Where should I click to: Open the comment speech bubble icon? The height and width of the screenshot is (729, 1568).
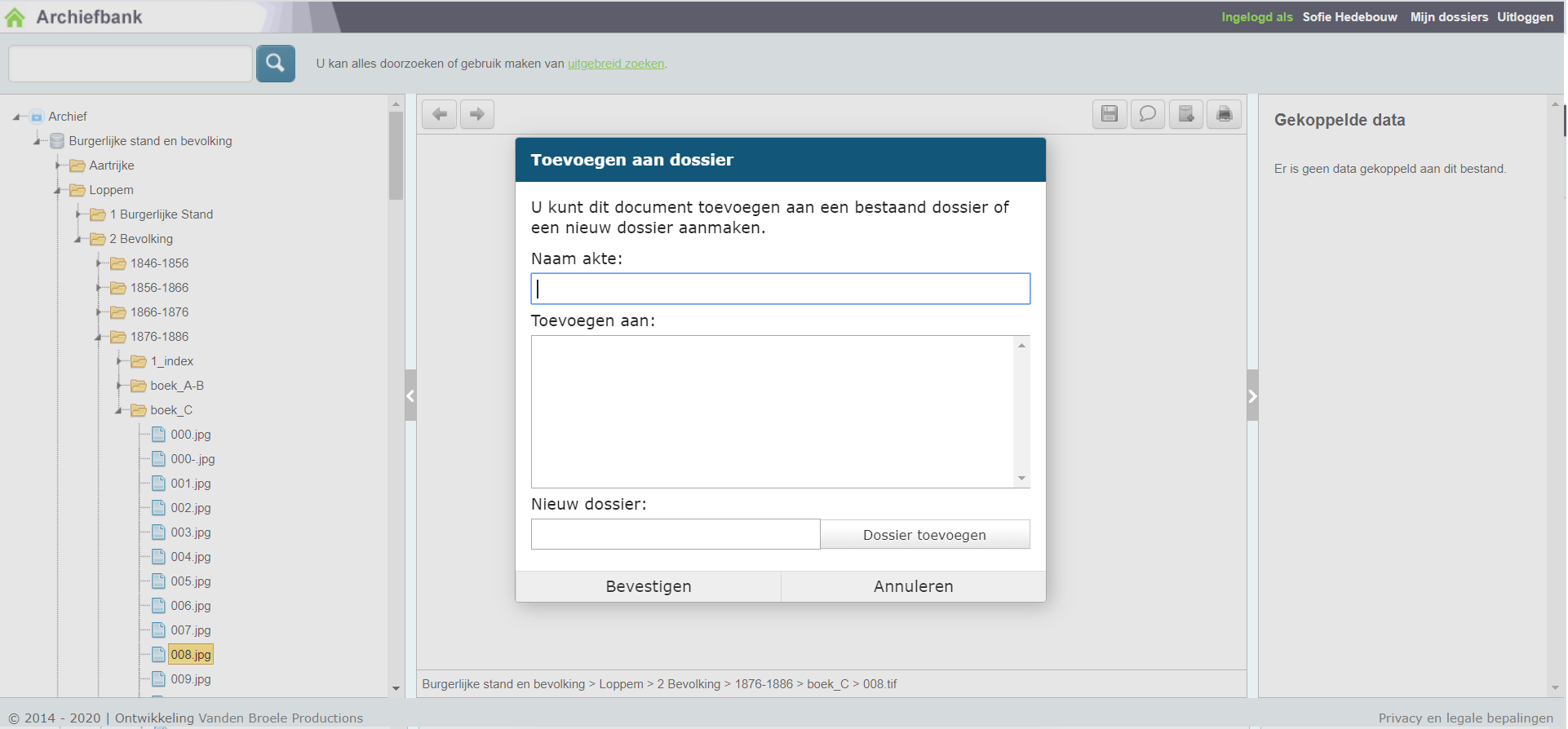(x=1148, y=114)
